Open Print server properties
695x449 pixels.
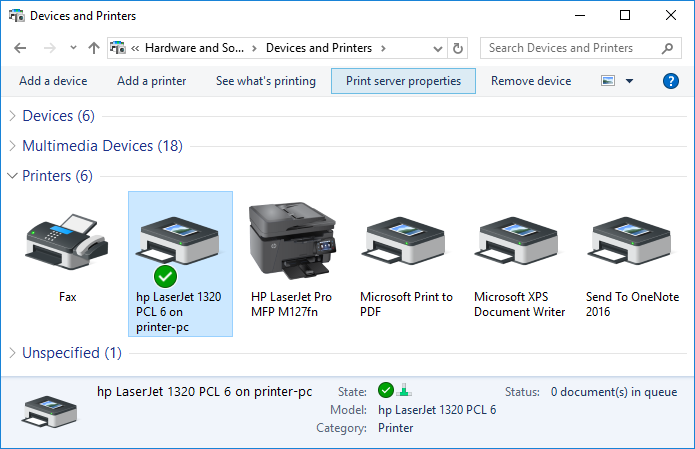pyautogui.click(x=403, y=81)
